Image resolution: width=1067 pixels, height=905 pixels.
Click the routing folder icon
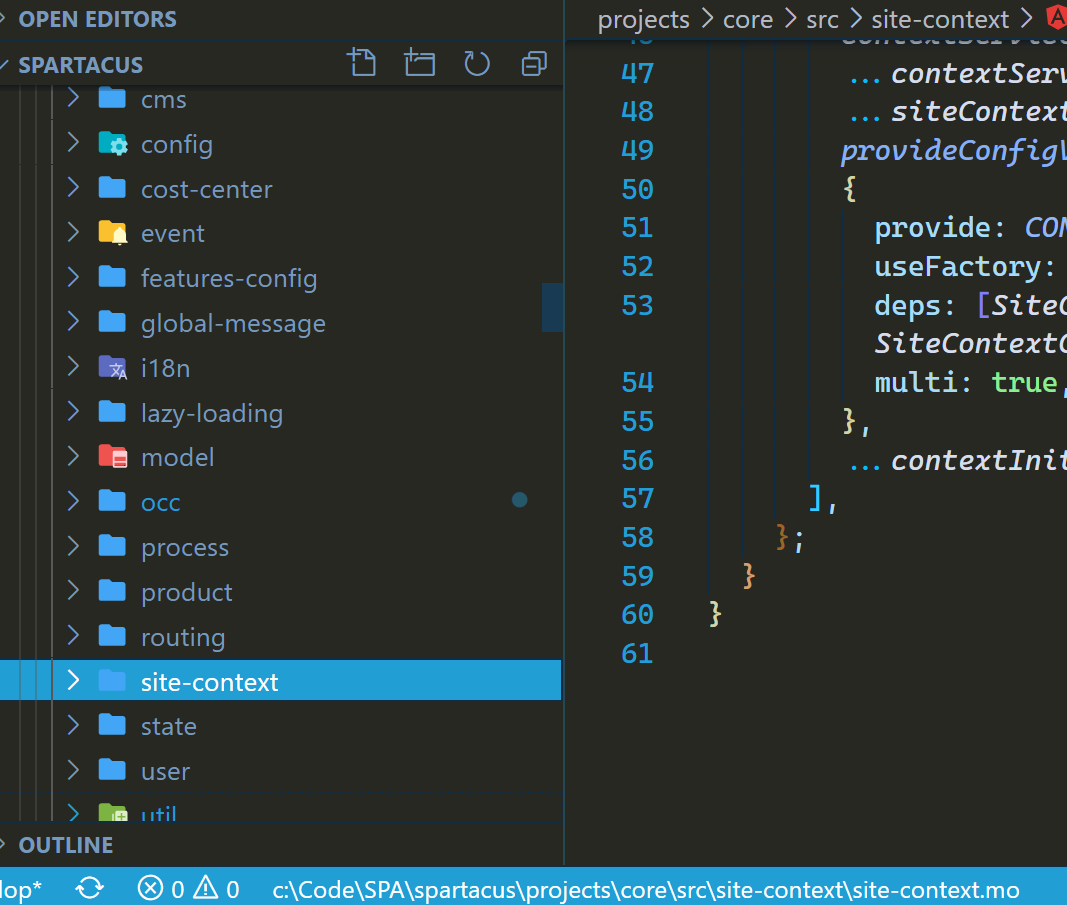(x=112, y=636)
